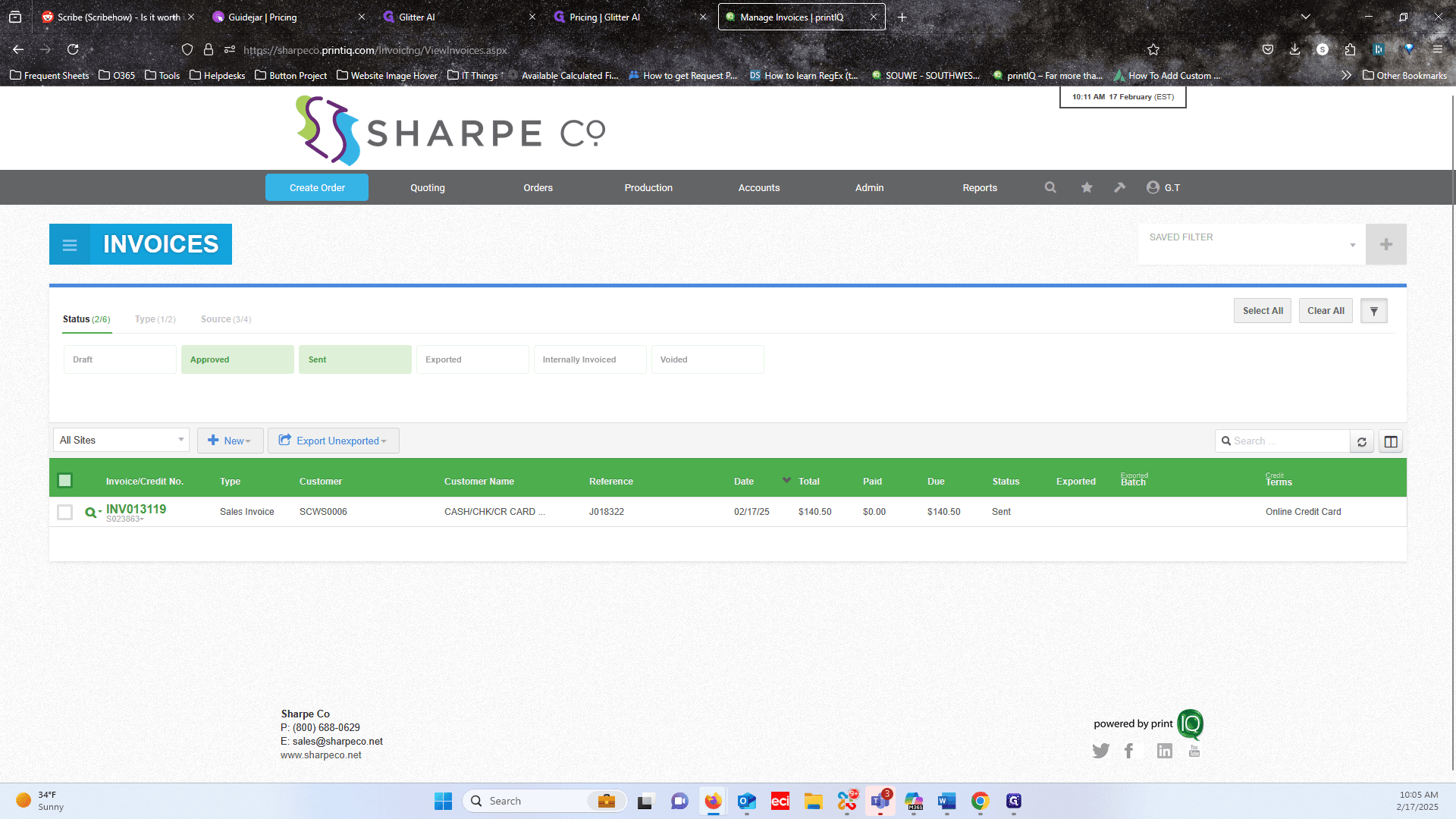Reload the page using the browser refresh icon
This screenshot has height=819, width=1456.
(x=73, y=50)
